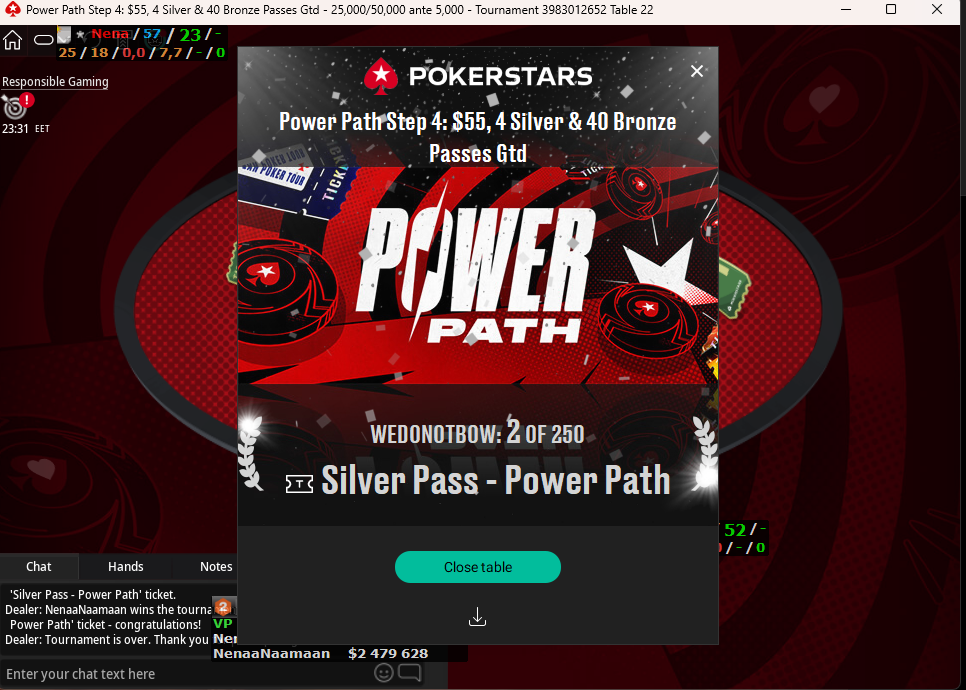Click the Close table button
Image resolution: width=966 pixels, height=690 pixels.
(477, 567)
